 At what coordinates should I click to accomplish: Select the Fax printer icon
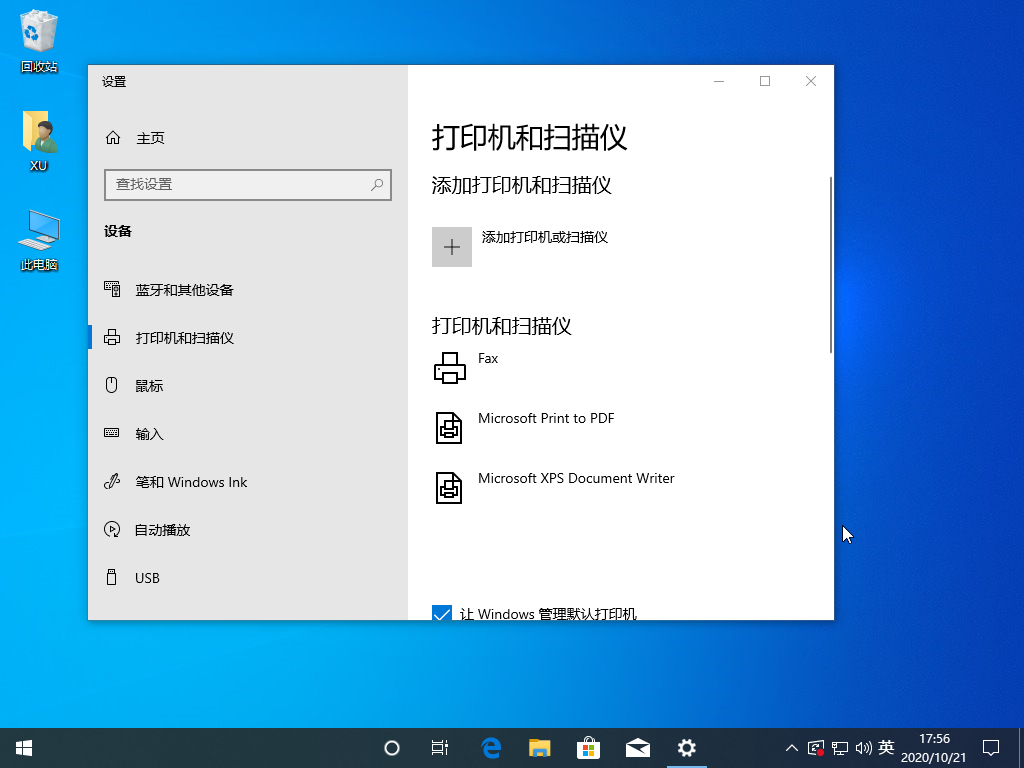(450, 368)
